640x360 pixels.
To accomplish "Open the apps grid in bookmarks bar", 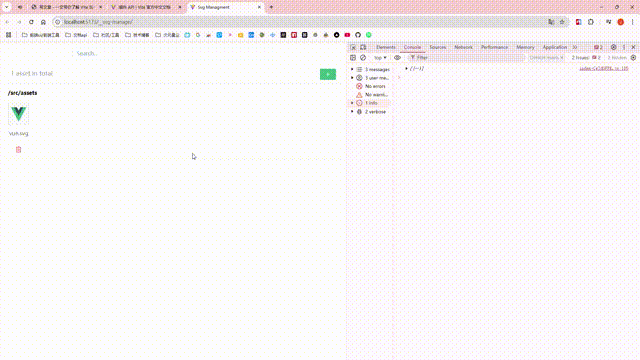I will point(9,35).
